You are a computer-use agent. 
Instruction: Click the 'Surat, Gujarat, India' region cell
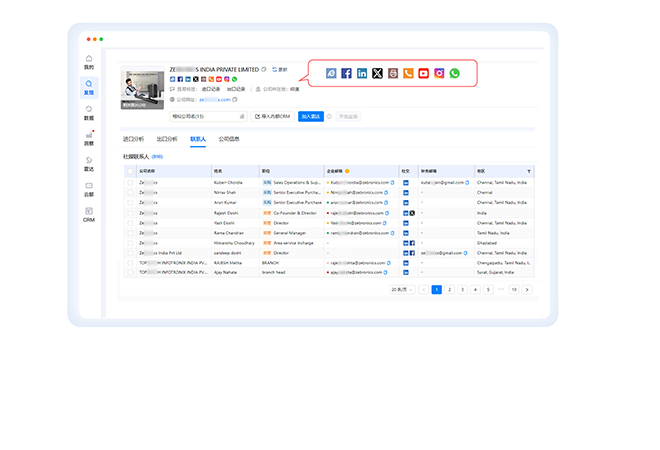click(495, 272)
